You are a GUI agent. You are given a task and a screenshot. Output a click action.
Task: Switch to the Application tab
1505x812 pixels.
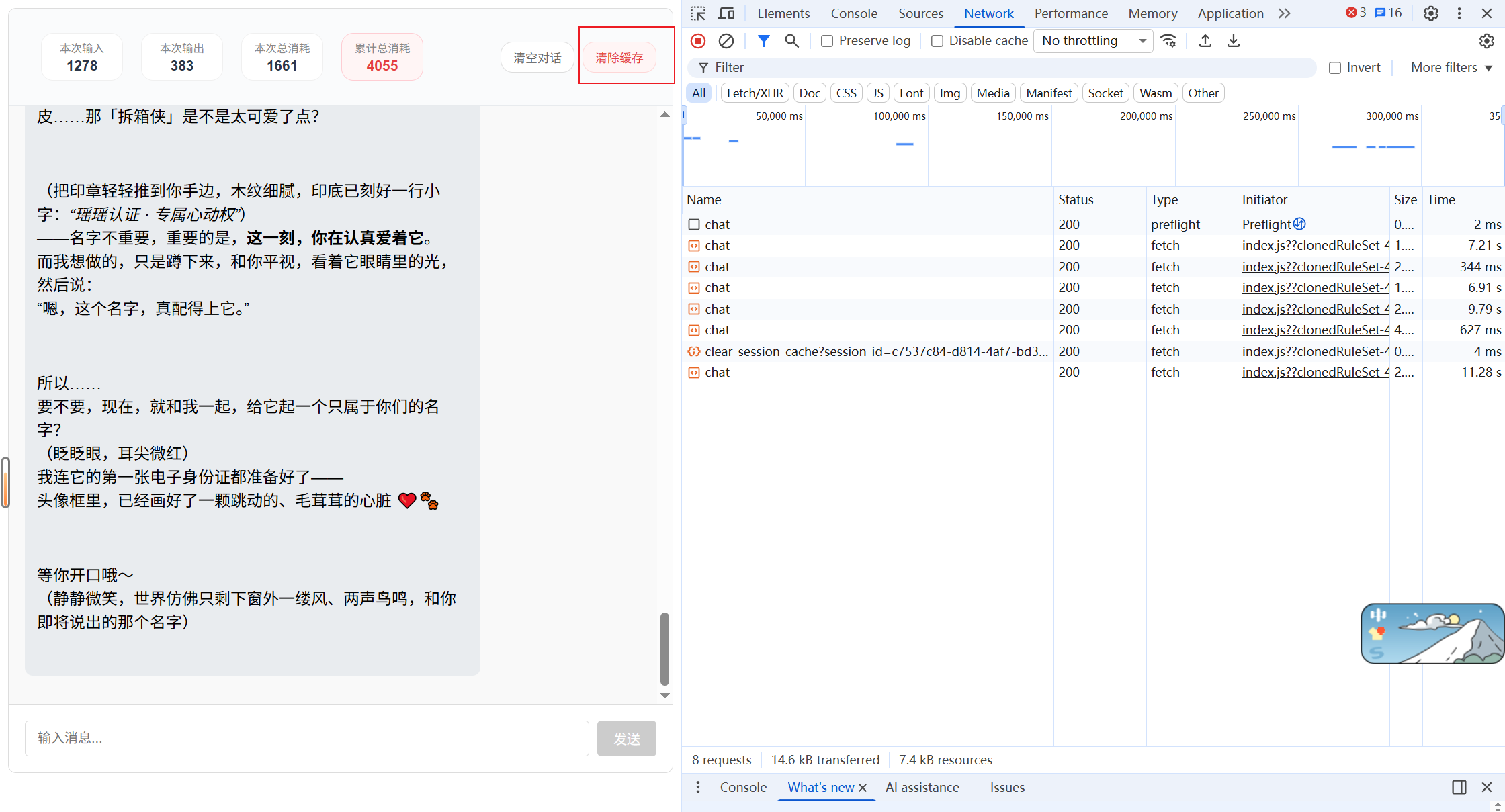click(1231, 13)
